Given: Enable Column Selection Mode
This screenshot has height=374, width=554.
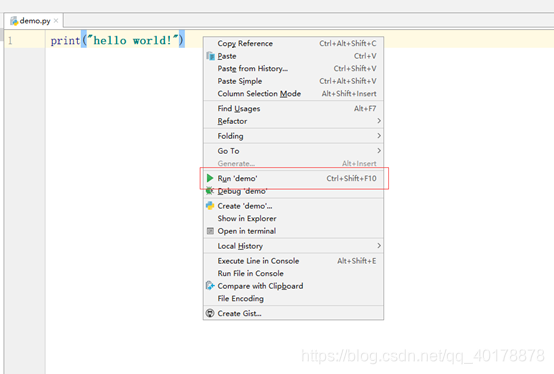Looking at the screenshot, I should pyautogui.click(x=293, y=94).
